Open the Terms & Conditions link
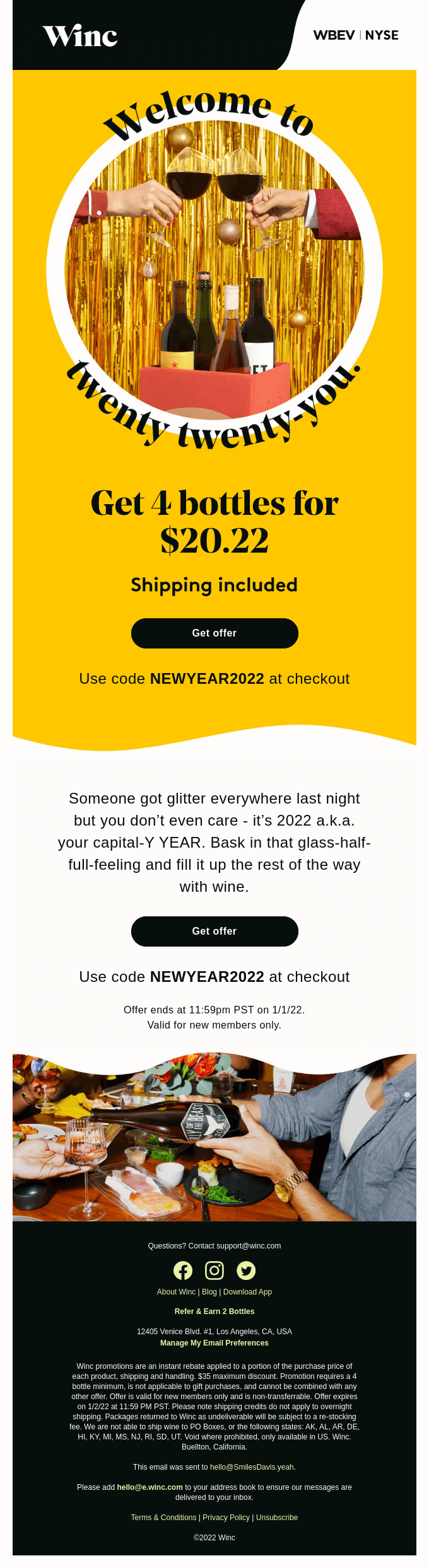The height and width of the screenshot is (1568, 429). point(163,1518)
